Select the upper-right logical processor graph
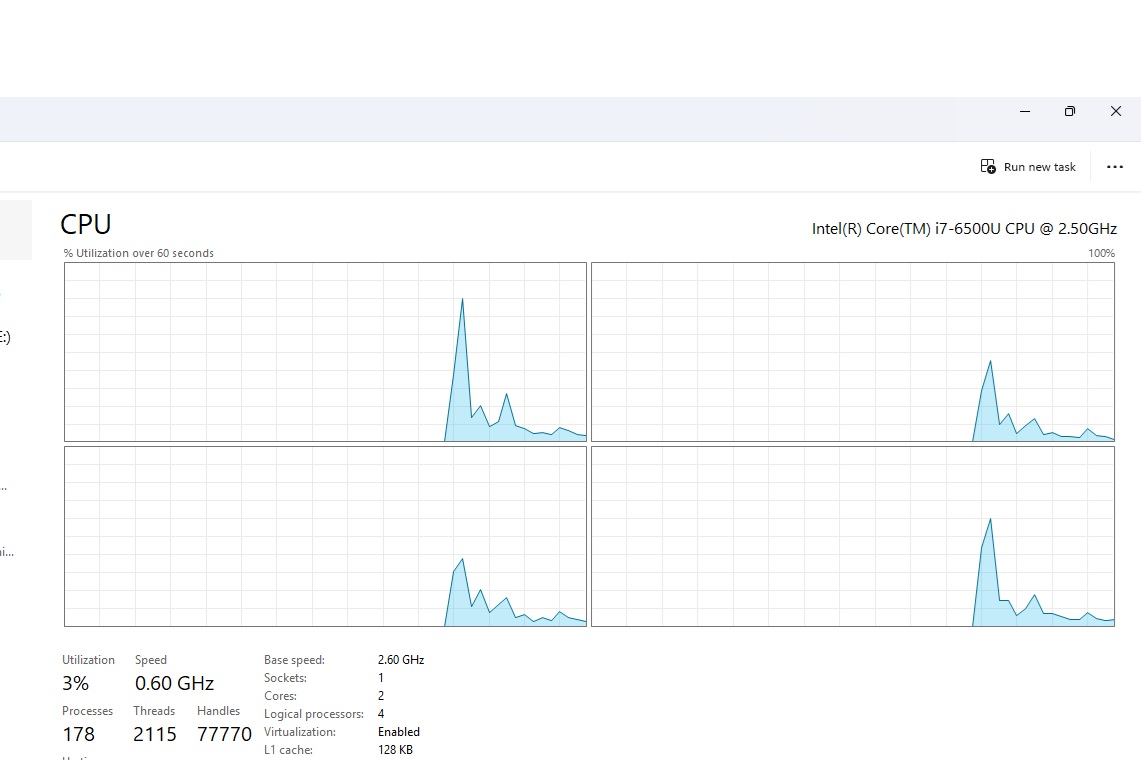This screenshot has width=1141, height=760. [x=853, y=352]
